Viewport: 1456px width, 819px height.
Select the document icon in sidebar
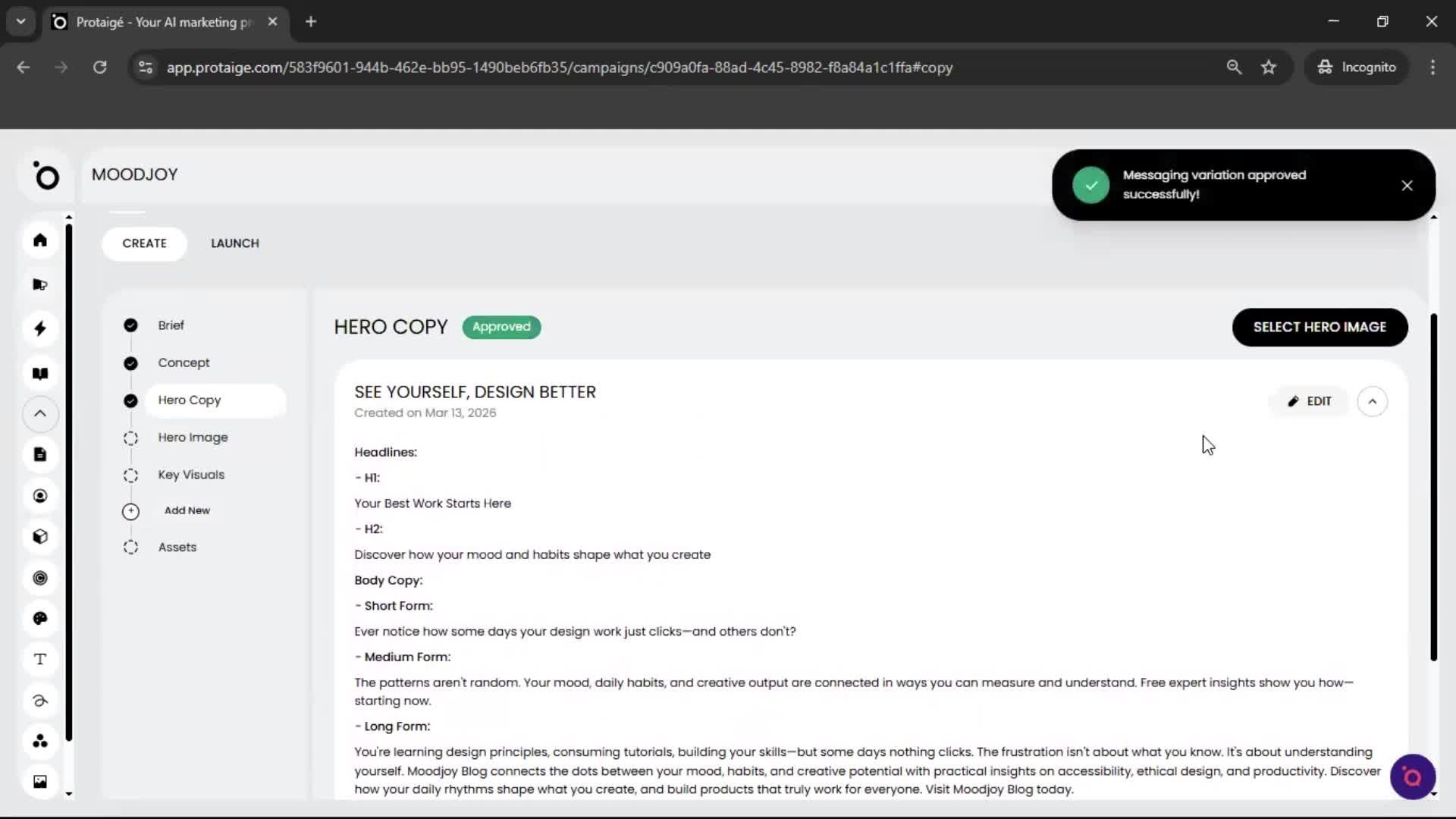[40, 454]
